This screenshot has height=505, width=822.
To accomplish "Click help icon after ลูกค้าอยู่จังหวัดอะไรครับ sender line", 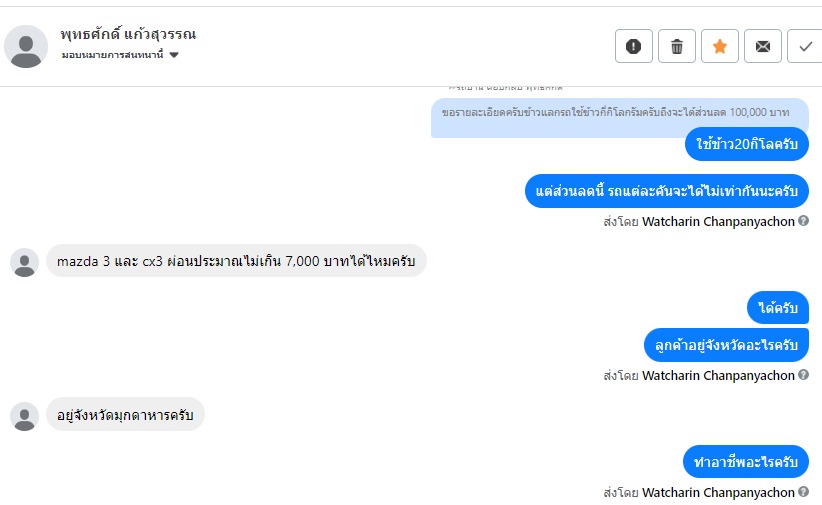I will [x=804, y=375].
